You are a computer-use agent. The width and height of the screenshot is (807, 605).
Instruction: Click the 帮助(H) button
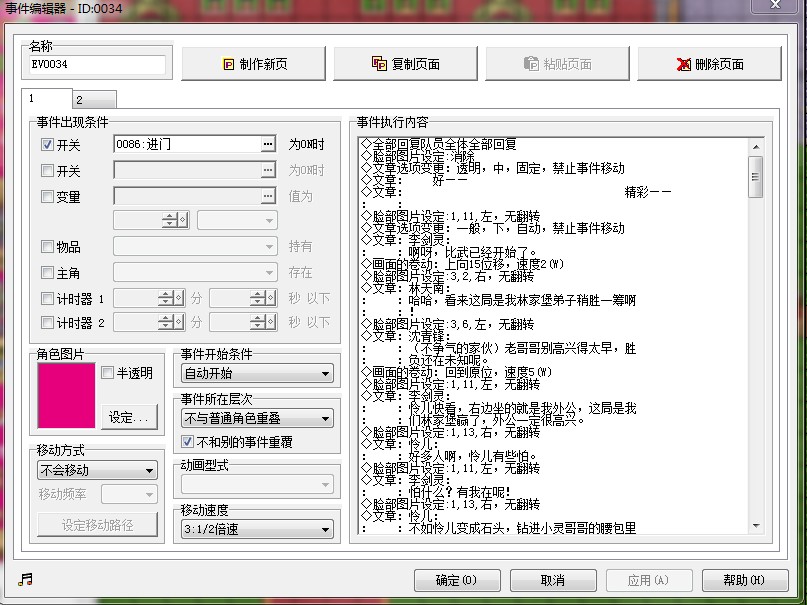(744, 580)
